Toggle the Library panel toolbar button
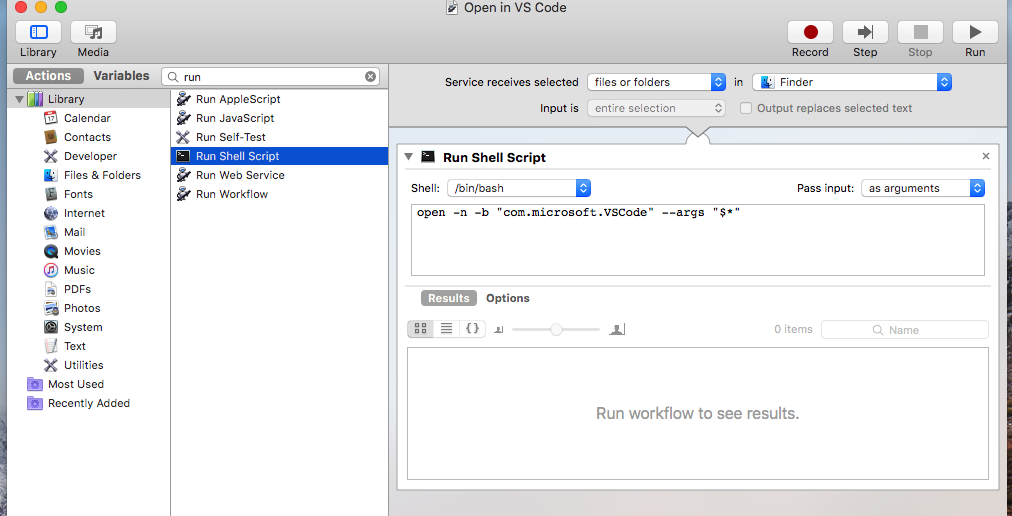1012x516 pixels. pyautogui.click(x=38, y=32)
